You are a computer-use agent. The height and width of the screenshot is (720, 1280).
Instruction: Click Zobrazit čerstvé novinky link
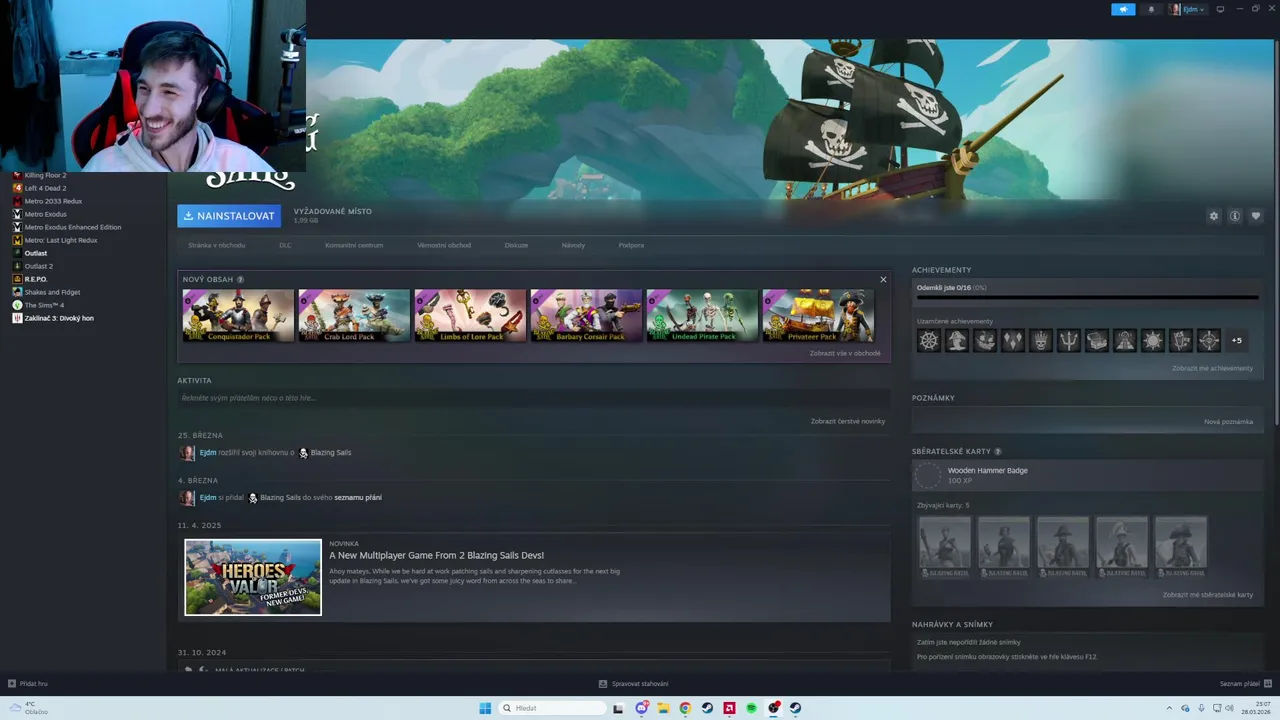848,421
